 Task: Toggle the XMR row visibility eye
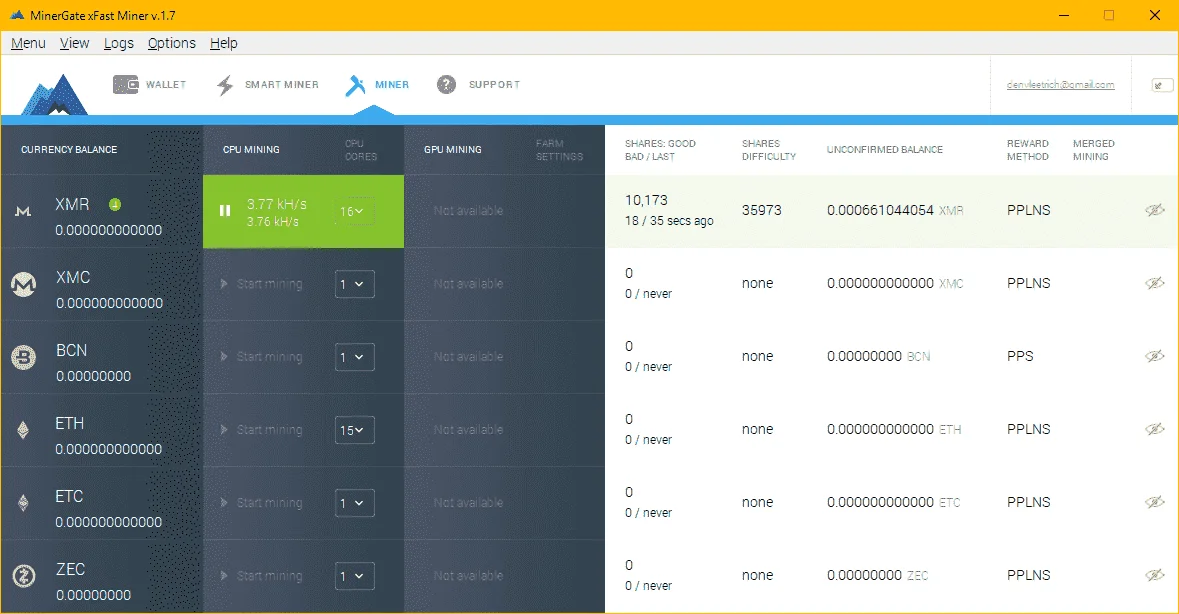1155,210
